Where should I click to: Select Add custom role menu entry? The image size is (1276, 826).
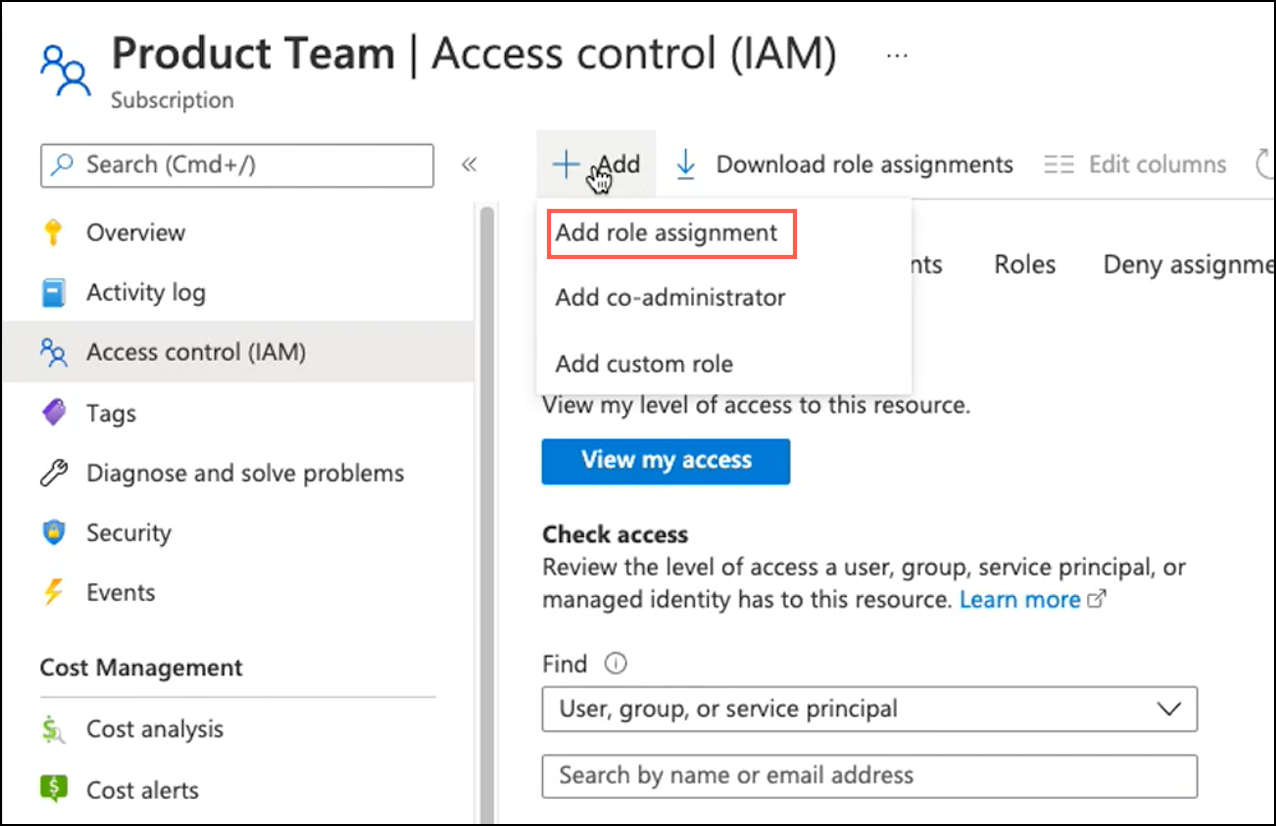coord(644,364)
